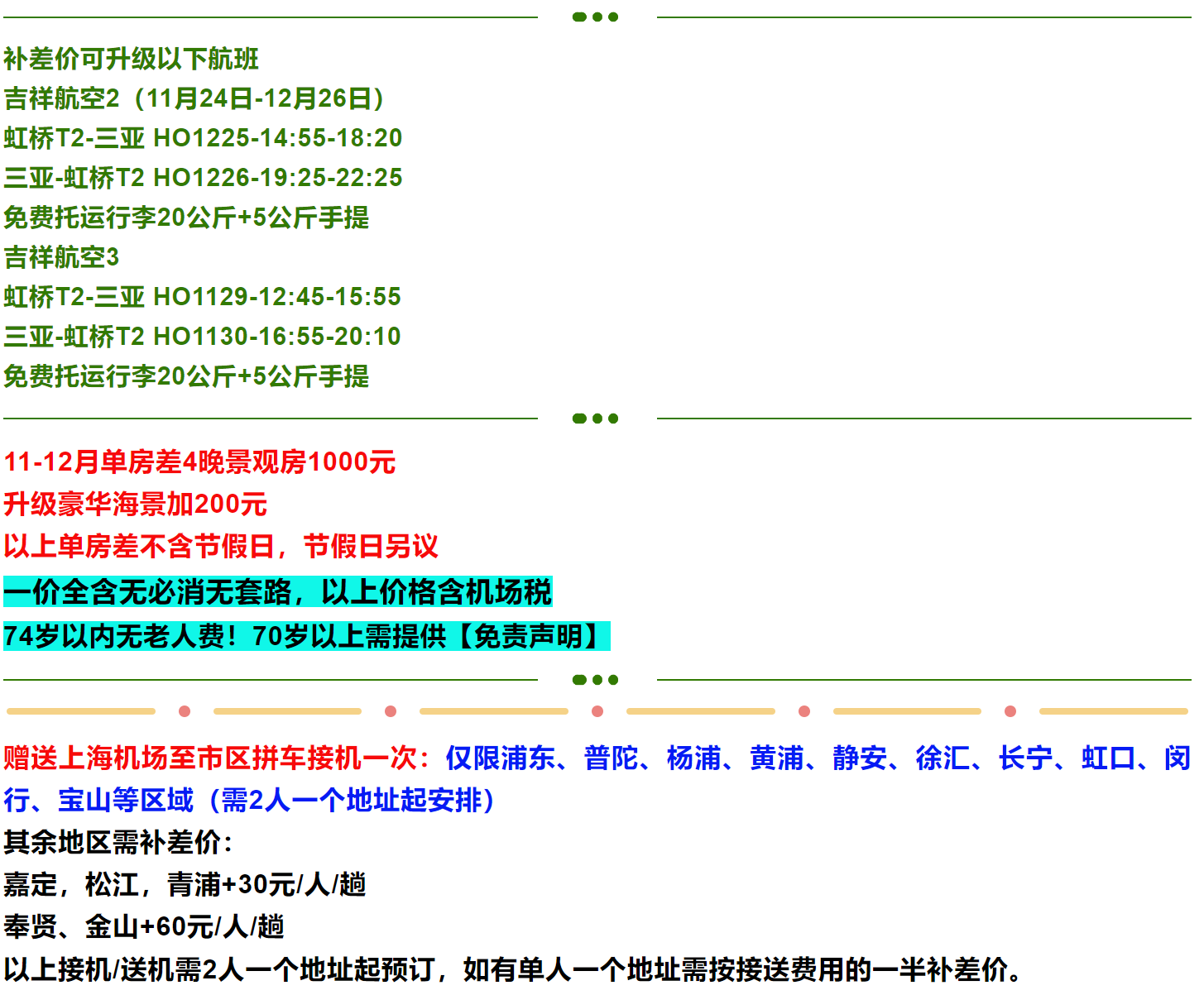The width and height of the screenshot is (1204, 995).
Task: Click line 嘉定，松江，青浦+30元/人/趟
Action: coord(185,884)
